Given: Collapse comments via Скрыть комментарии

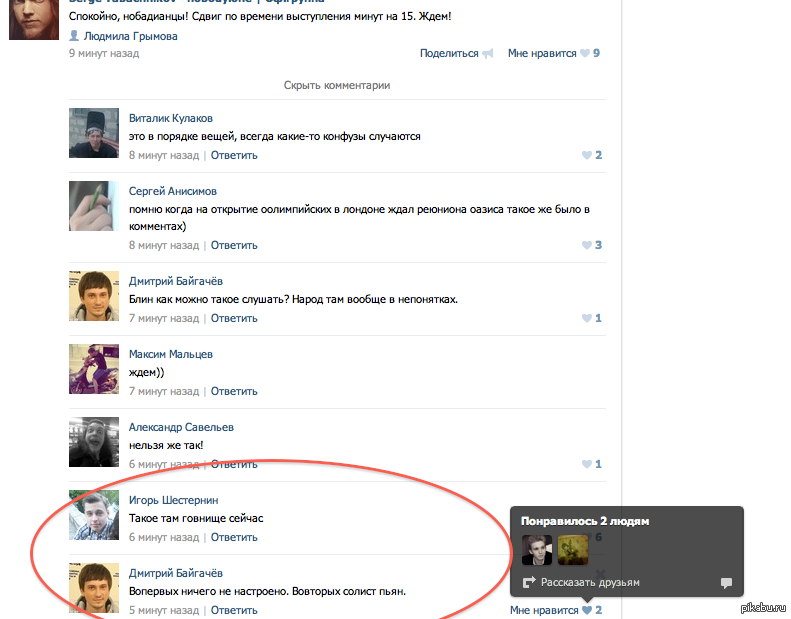Looking at the screenshot, I should pos(336,86).
